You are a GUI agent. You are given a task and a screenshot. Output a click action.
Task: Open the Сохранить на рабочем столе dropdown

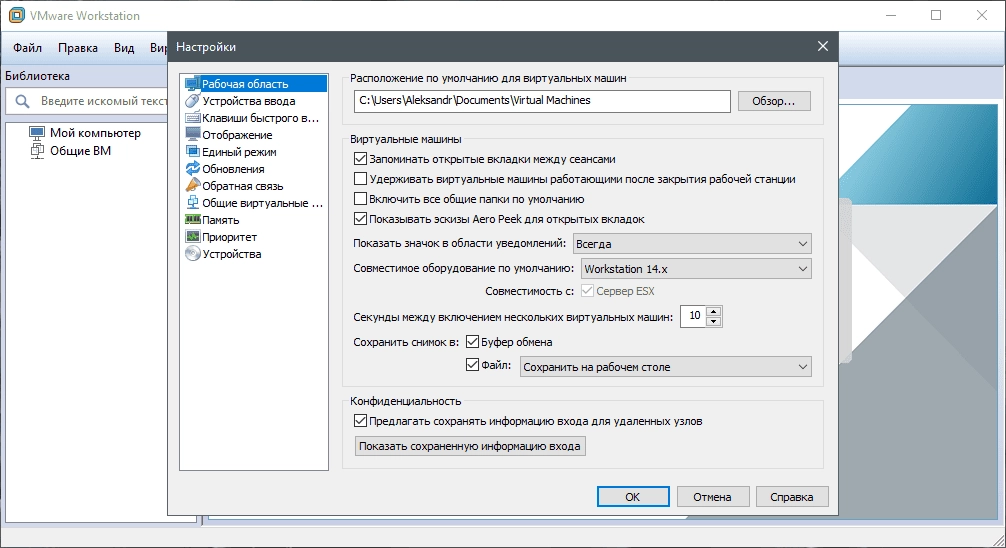(665, 367)
